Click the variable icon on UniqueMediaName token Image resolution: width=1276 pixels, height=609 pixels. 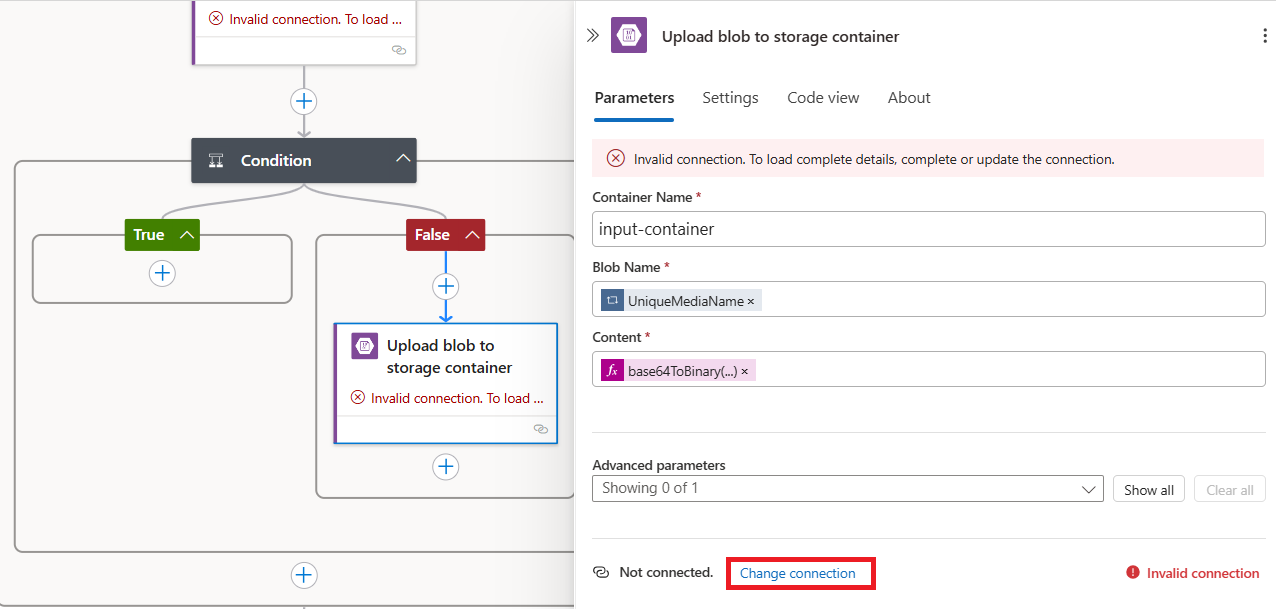pos(612,300)
